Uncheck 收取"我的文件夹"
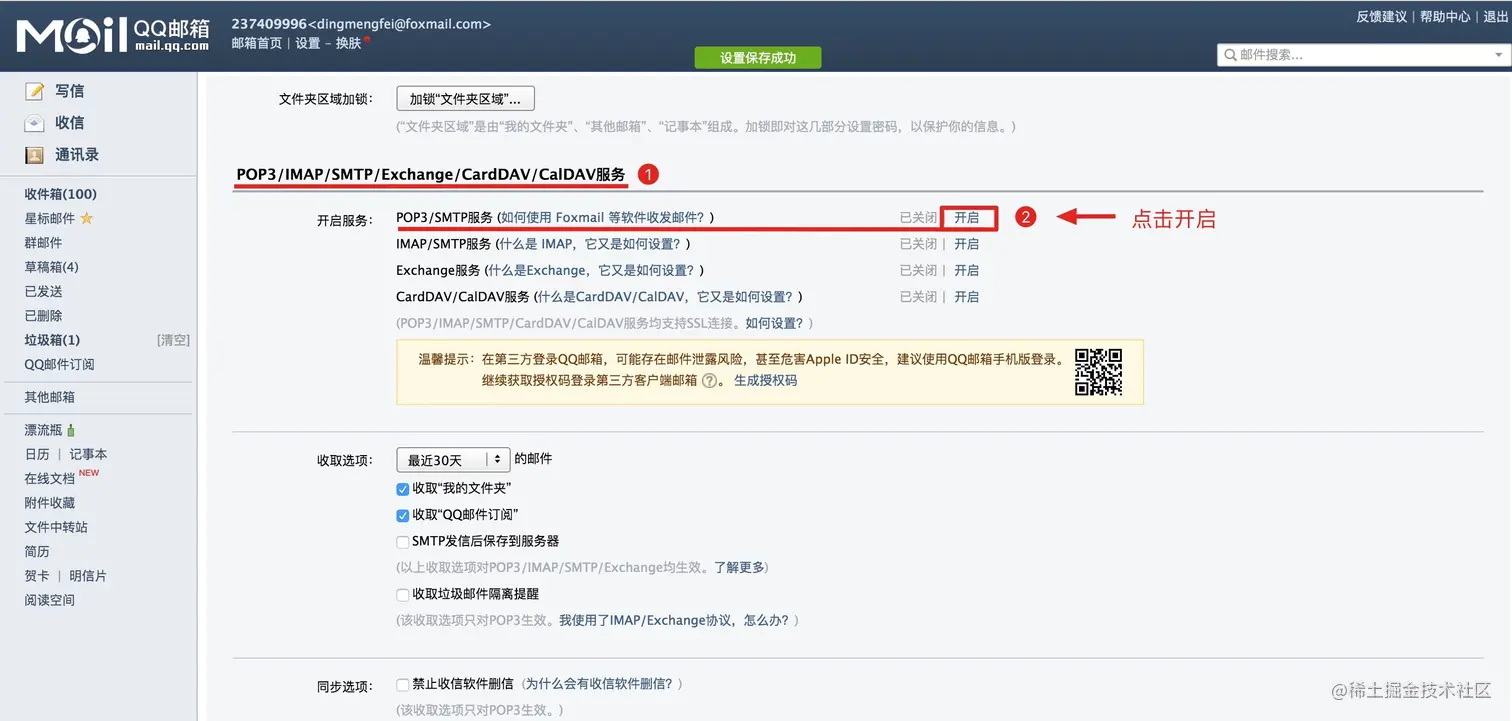 coord(402,490)
